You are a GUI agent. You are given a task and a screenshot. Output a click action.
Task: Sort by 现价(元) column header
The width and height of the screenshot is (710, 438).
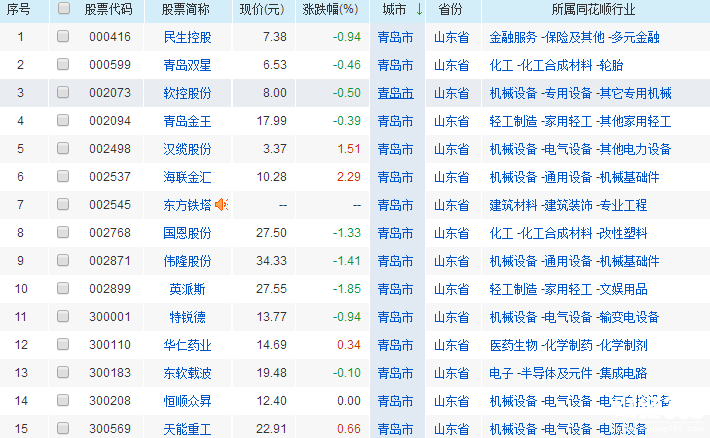pos(262,9)
